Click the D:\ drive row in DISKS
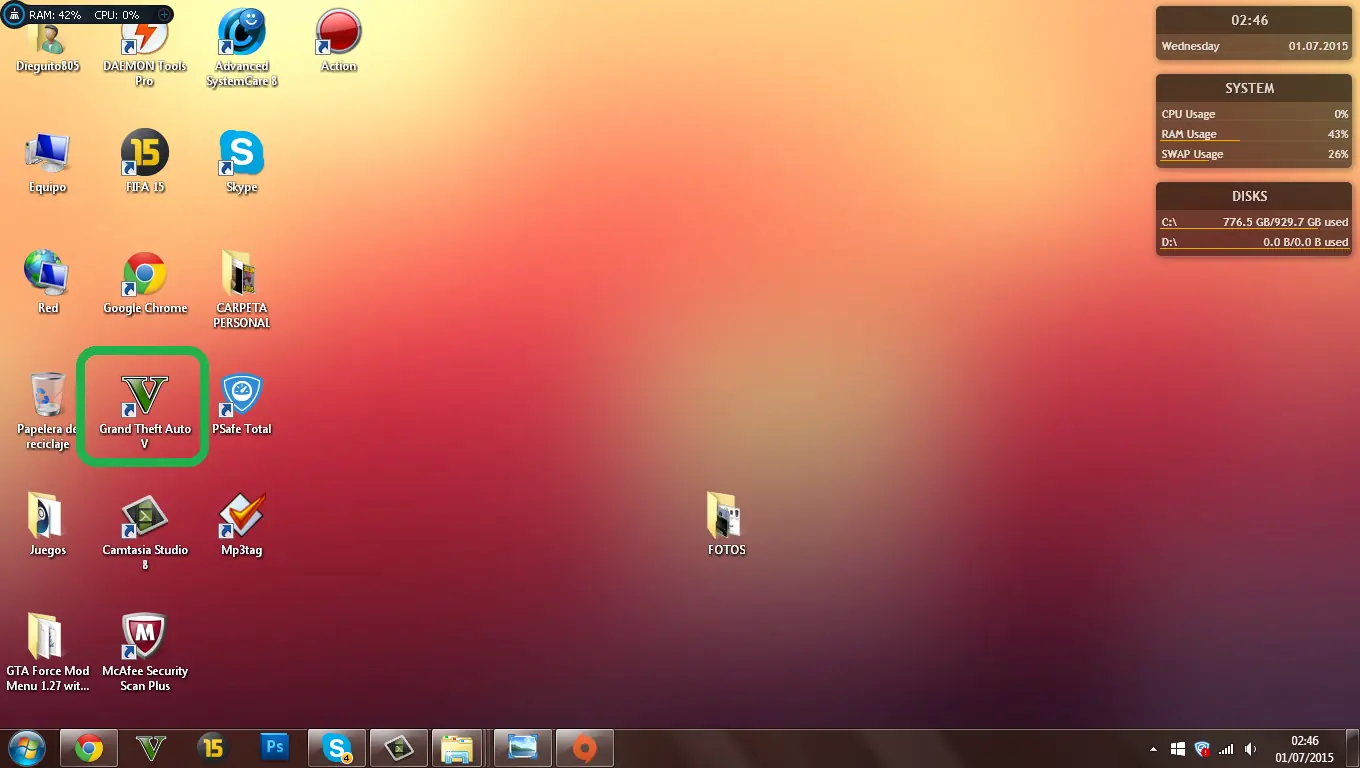Viewport: 1360px width, 768px height. coord(1254,242)
